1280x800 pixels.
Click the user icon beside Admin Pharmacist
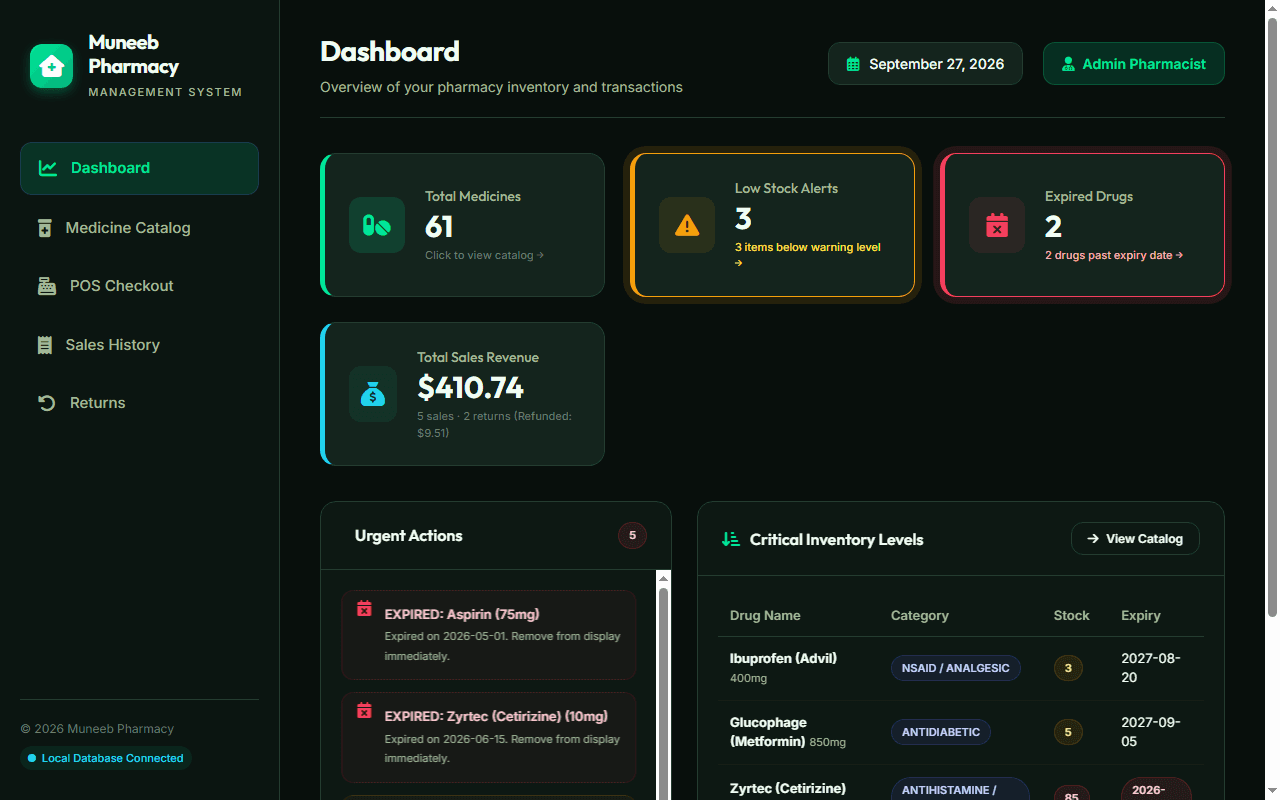(1068, 64)
